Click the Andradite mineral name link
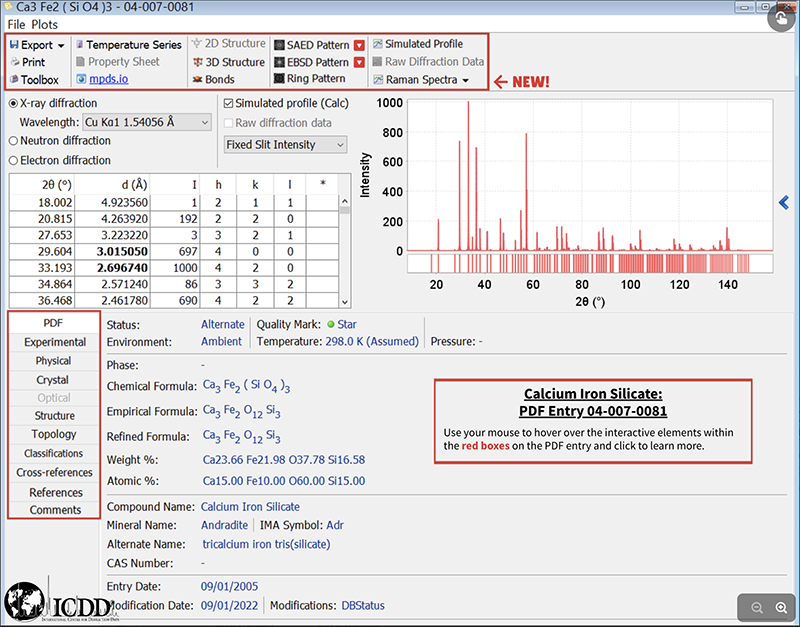Screen dimensions: 800x627 pyautogui.click(x=224, y=525)
